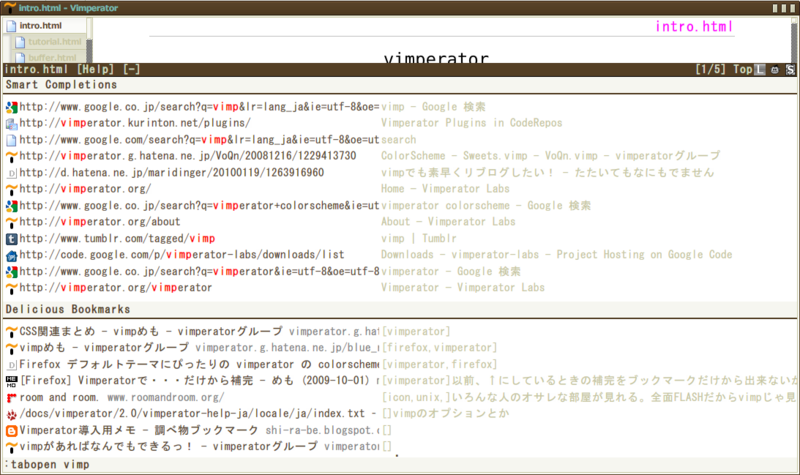Click the S icon in the status line
The height and width of the screenshot is (475, 800).
click(x=790, y=70)
